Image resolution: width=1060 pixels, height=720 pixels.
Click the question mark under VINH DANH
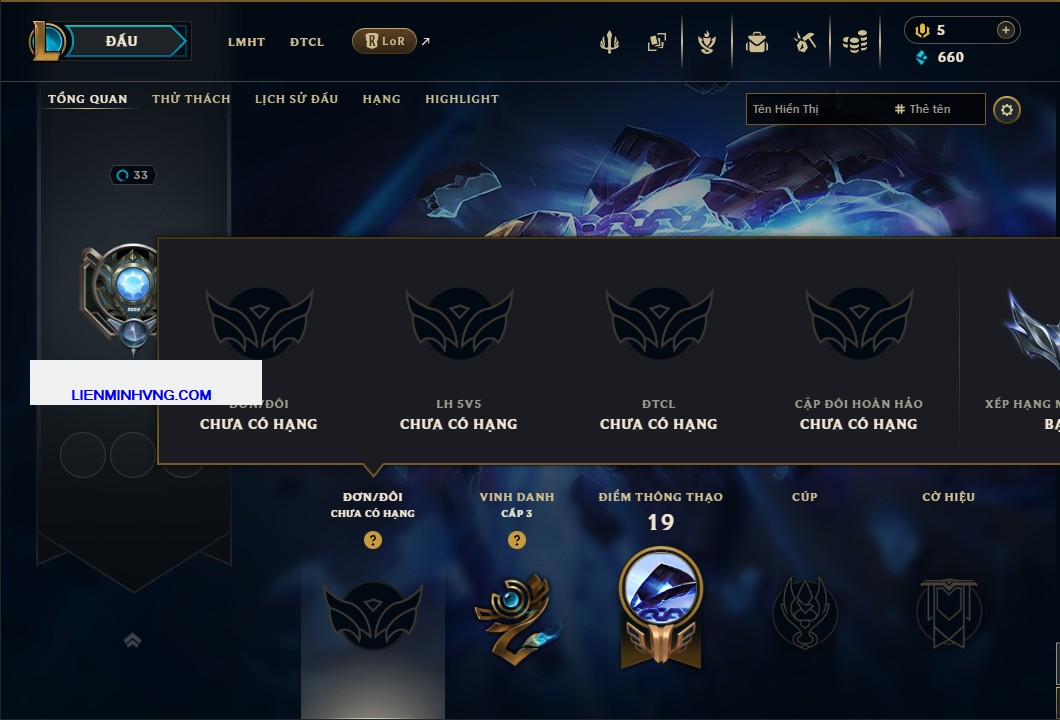[516, 539]
